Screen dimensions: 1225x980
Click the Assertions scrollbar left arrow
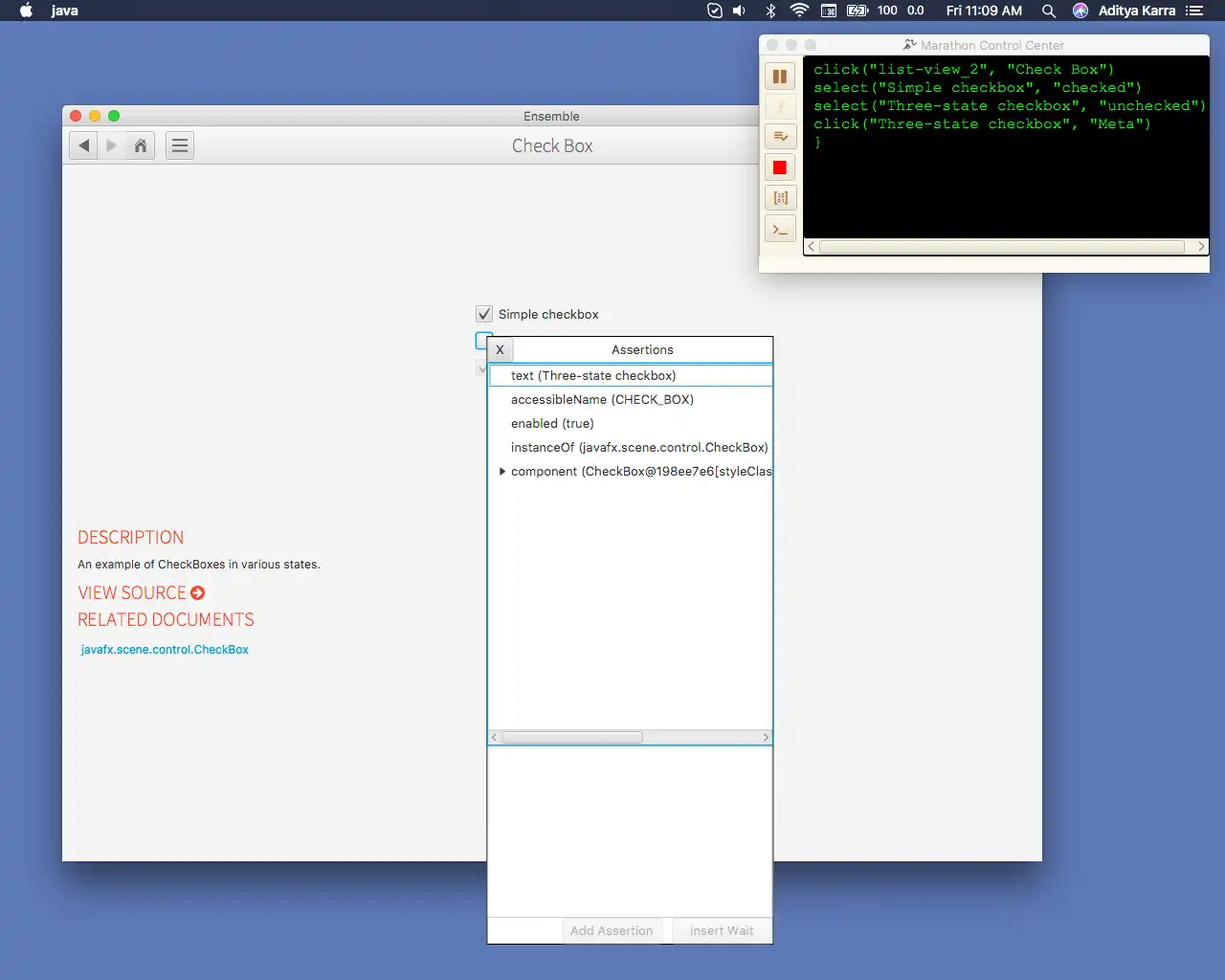pos(495,737)
